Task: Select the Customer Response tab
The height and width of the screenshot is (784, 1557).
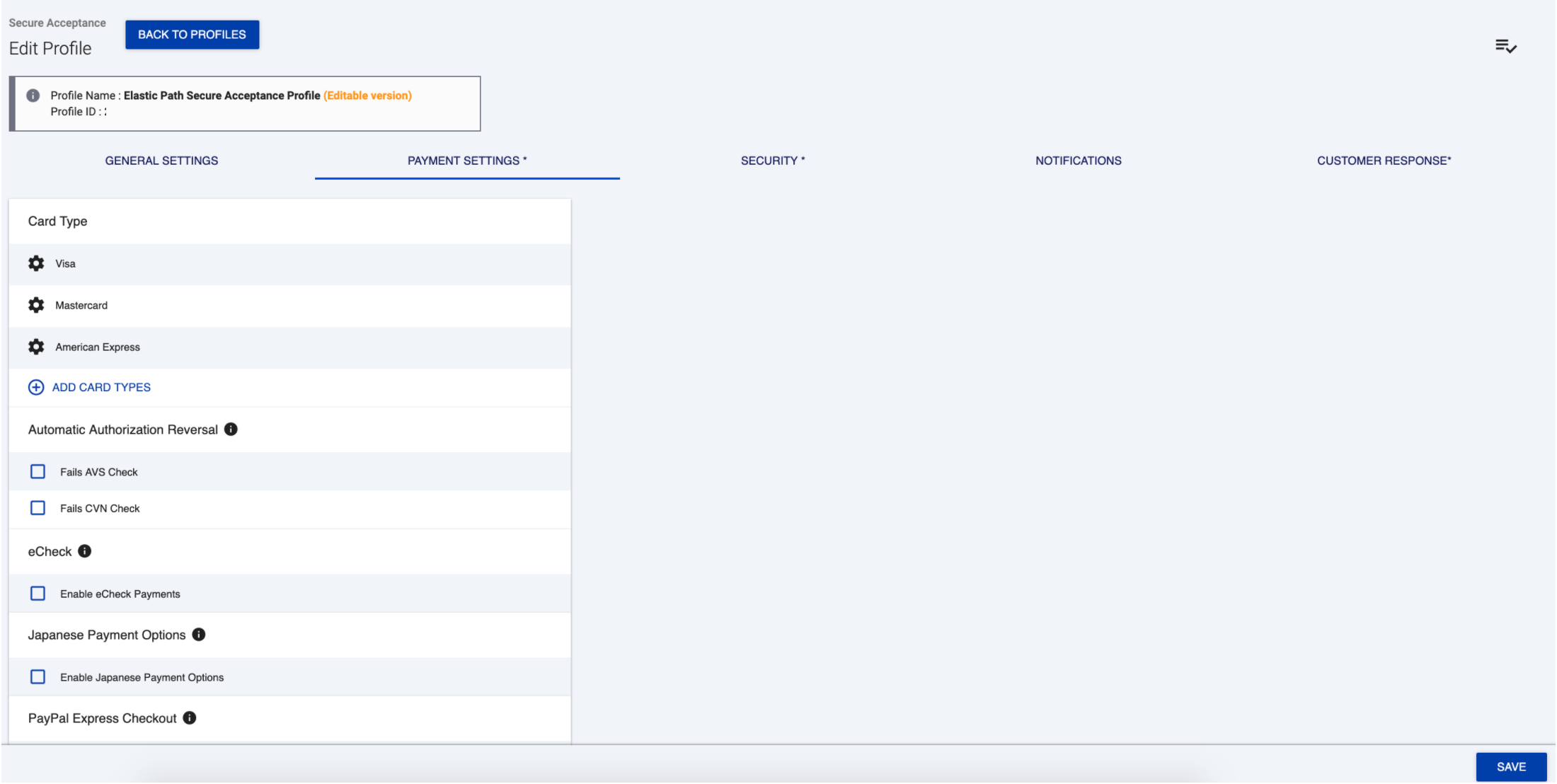Action: pos(1384,161)
